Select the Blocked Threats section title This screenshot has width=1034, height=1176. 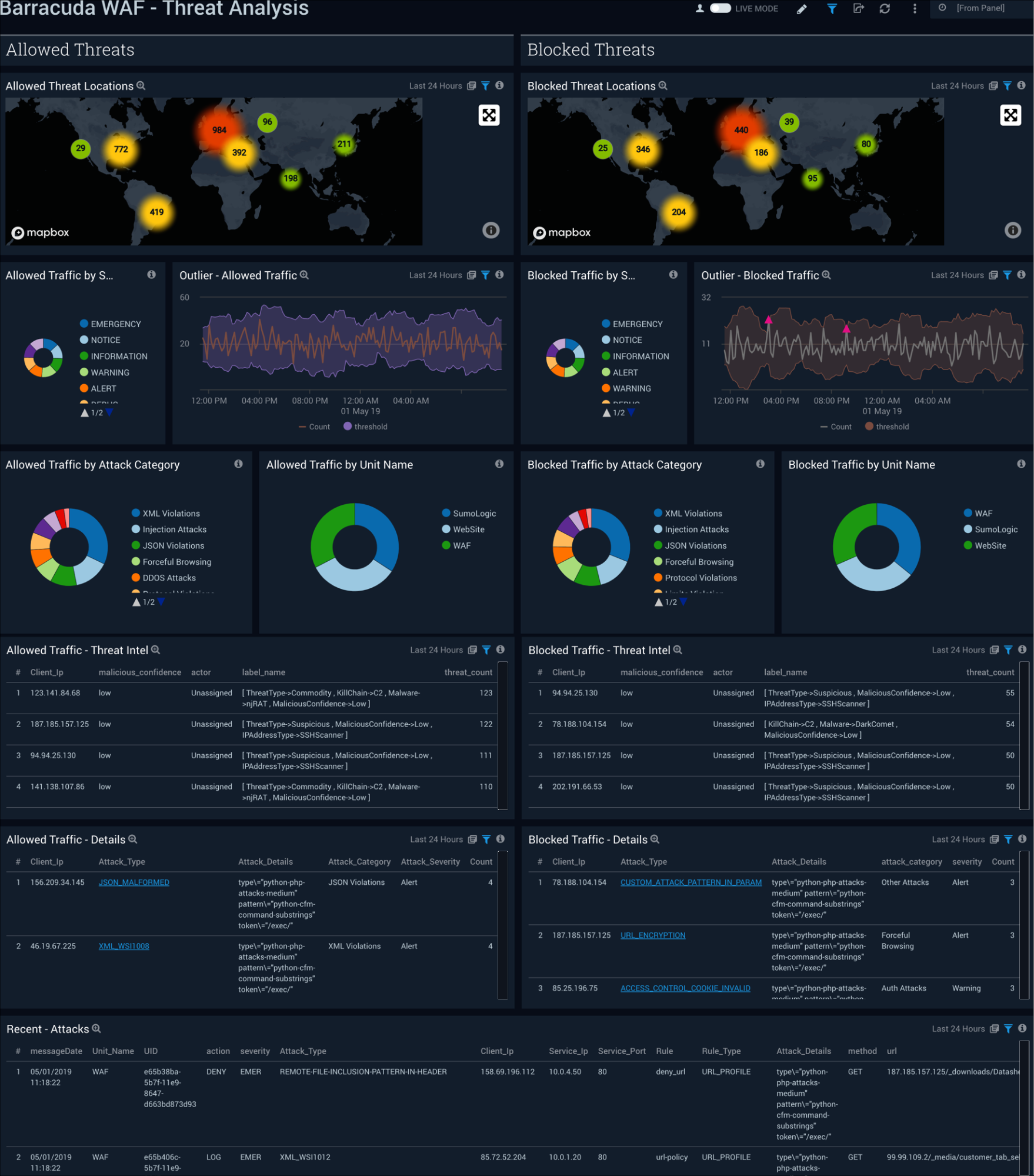592,49
